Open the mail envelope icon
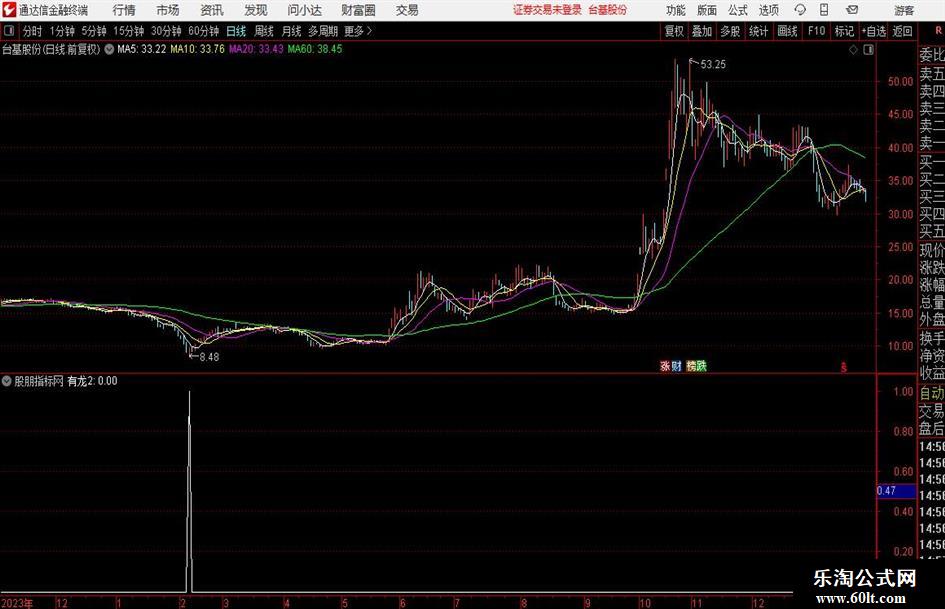Screen dimensions: 945x609 [852, 10]
